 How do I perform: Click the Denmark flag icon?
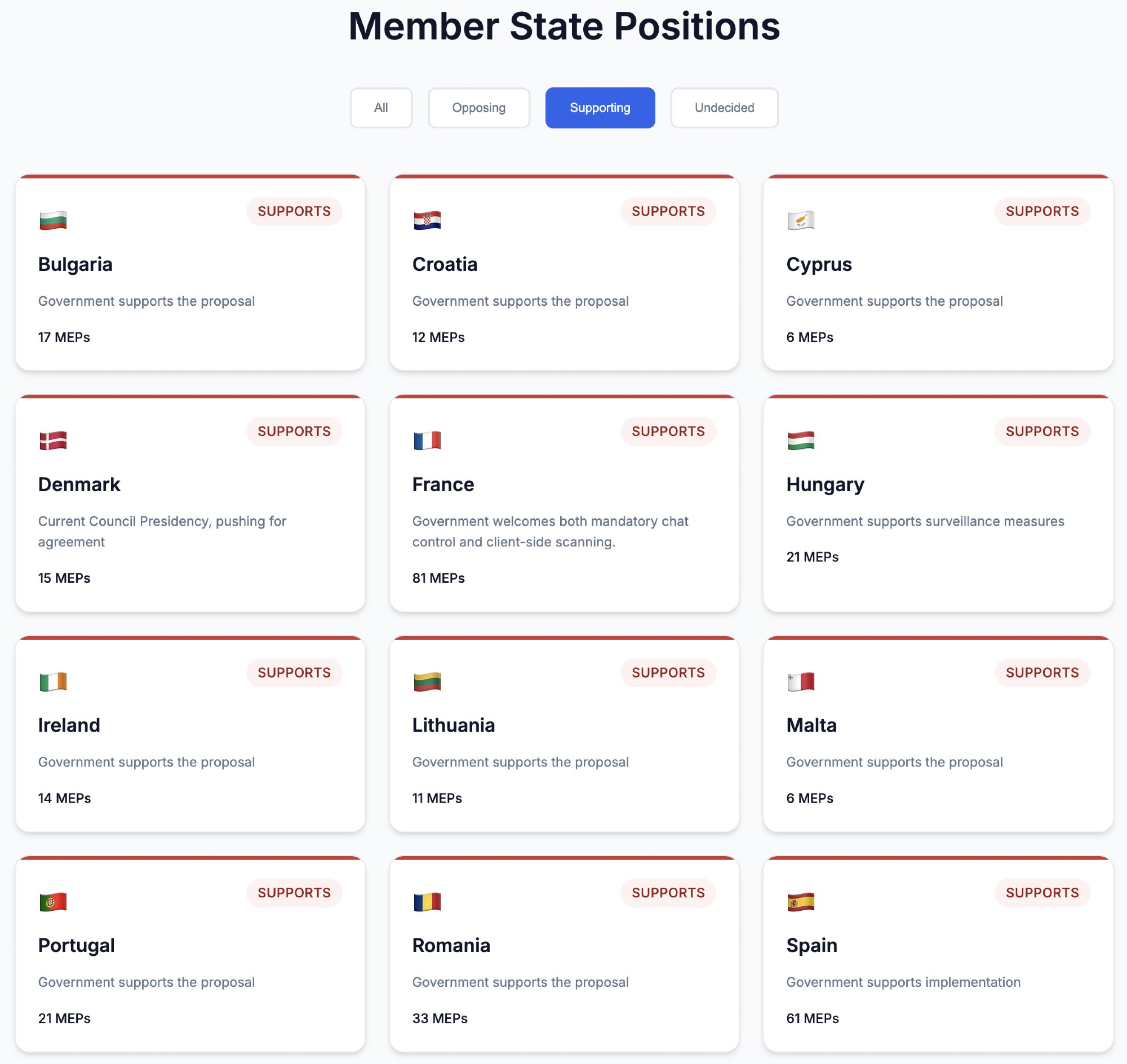tap(54, 440)
